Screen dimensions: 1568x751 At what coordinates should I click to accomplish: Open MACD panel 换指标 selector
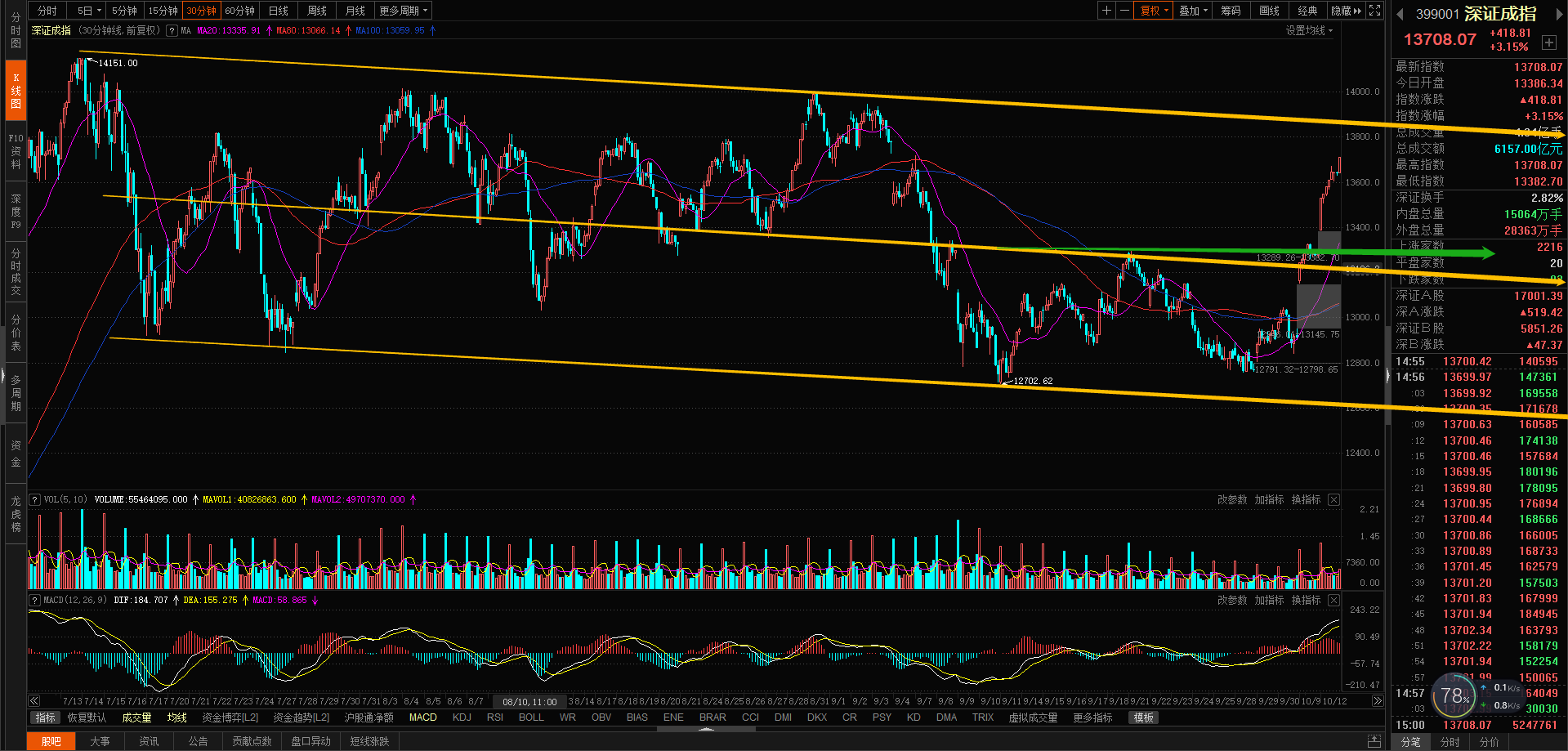coord(1306,600)
